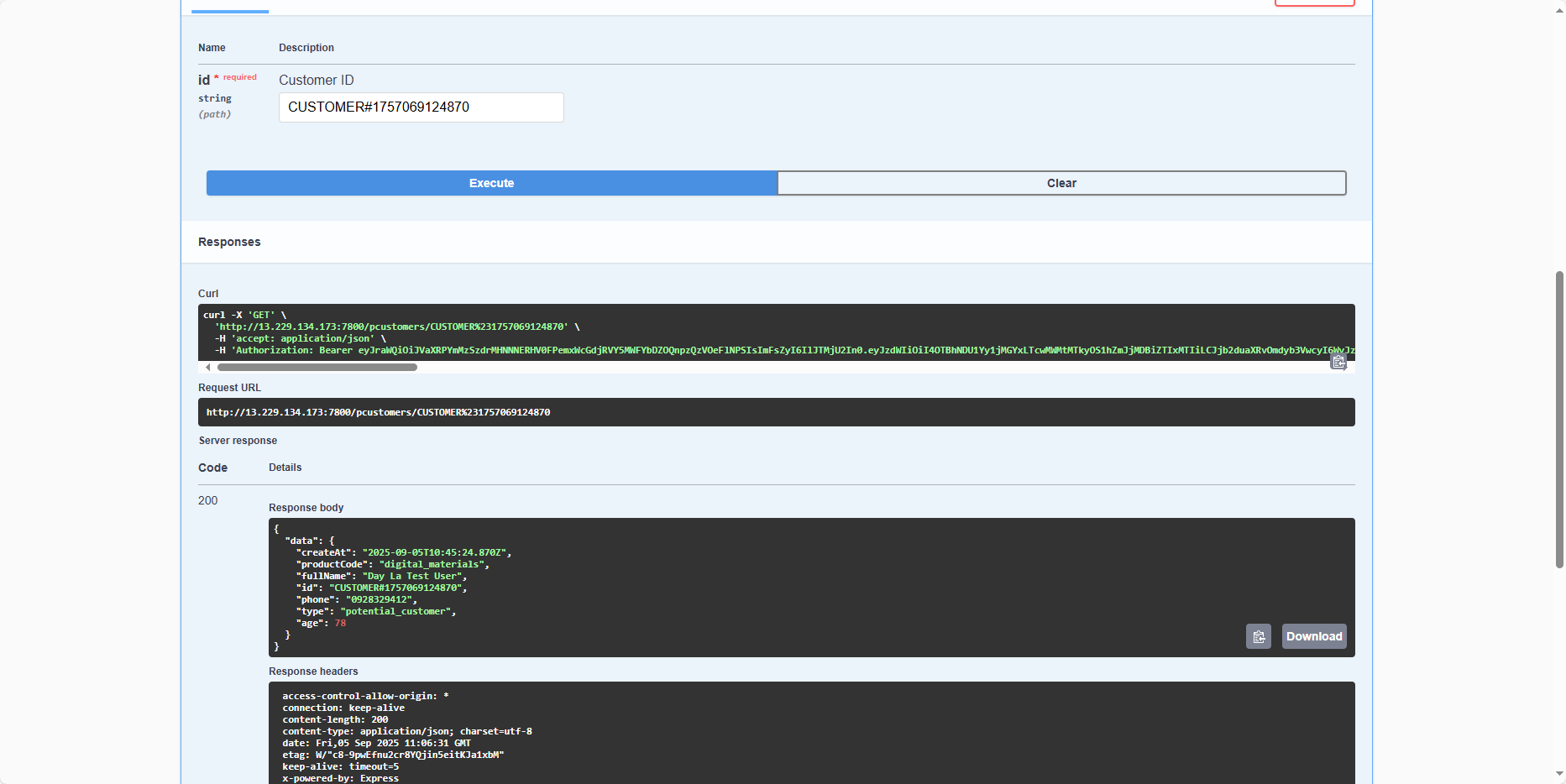The image size is (1566, 784).
Task: Copy the response body with clipboard icon
Action: [x=1258, y=637]
